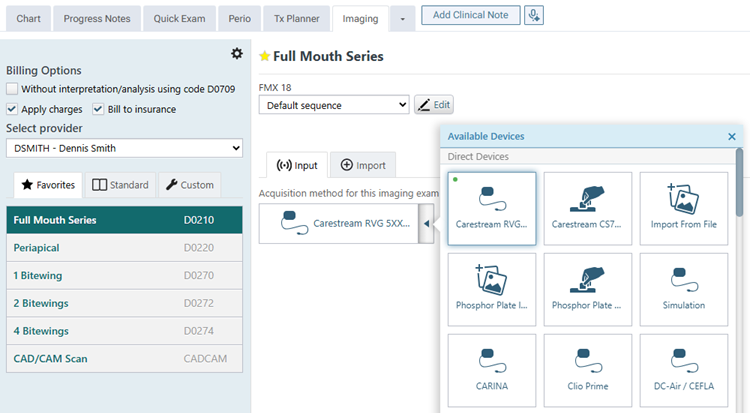Click the Add Clinical Note button
This screenshot has height=413, width=750.
469,15
